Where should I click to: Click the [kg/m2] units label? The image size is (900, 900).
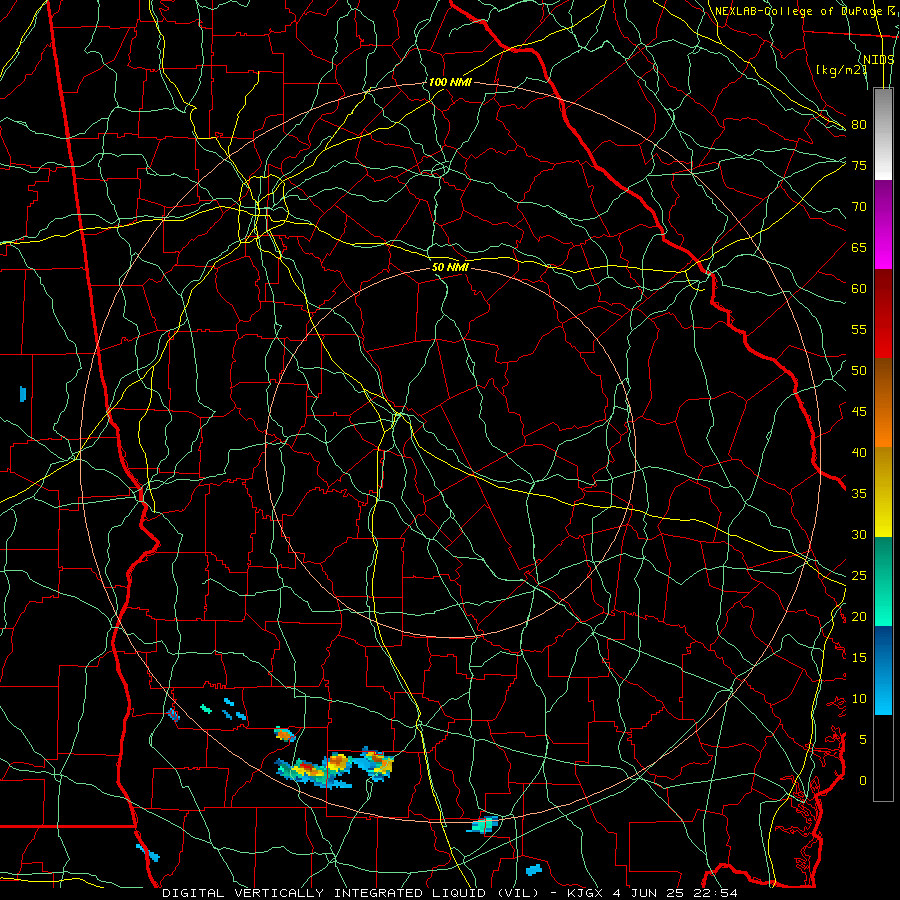point(841,70)
